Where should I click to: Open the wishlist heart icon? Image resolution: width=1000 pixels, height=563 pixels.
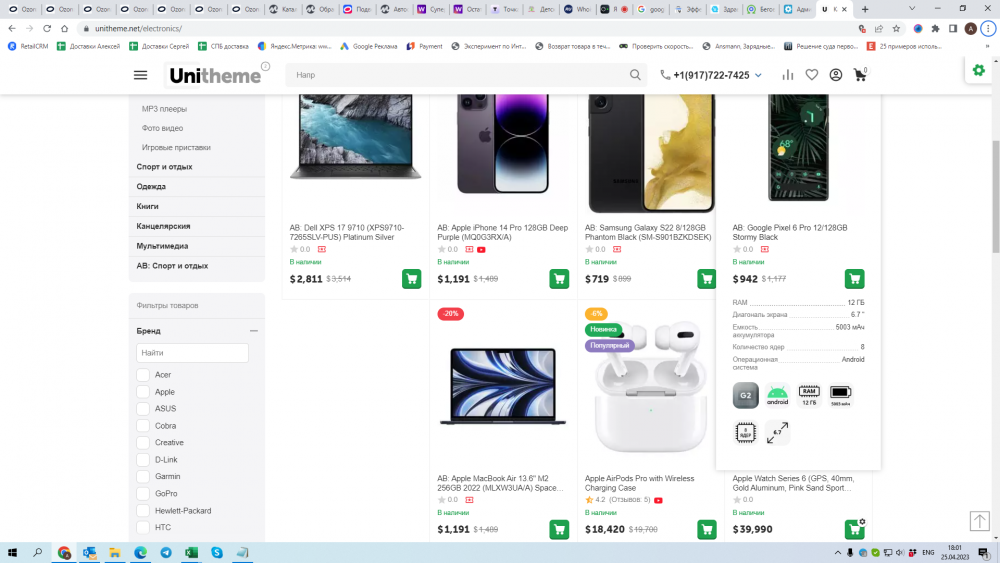pyautogui.click(x=812, y=75)
